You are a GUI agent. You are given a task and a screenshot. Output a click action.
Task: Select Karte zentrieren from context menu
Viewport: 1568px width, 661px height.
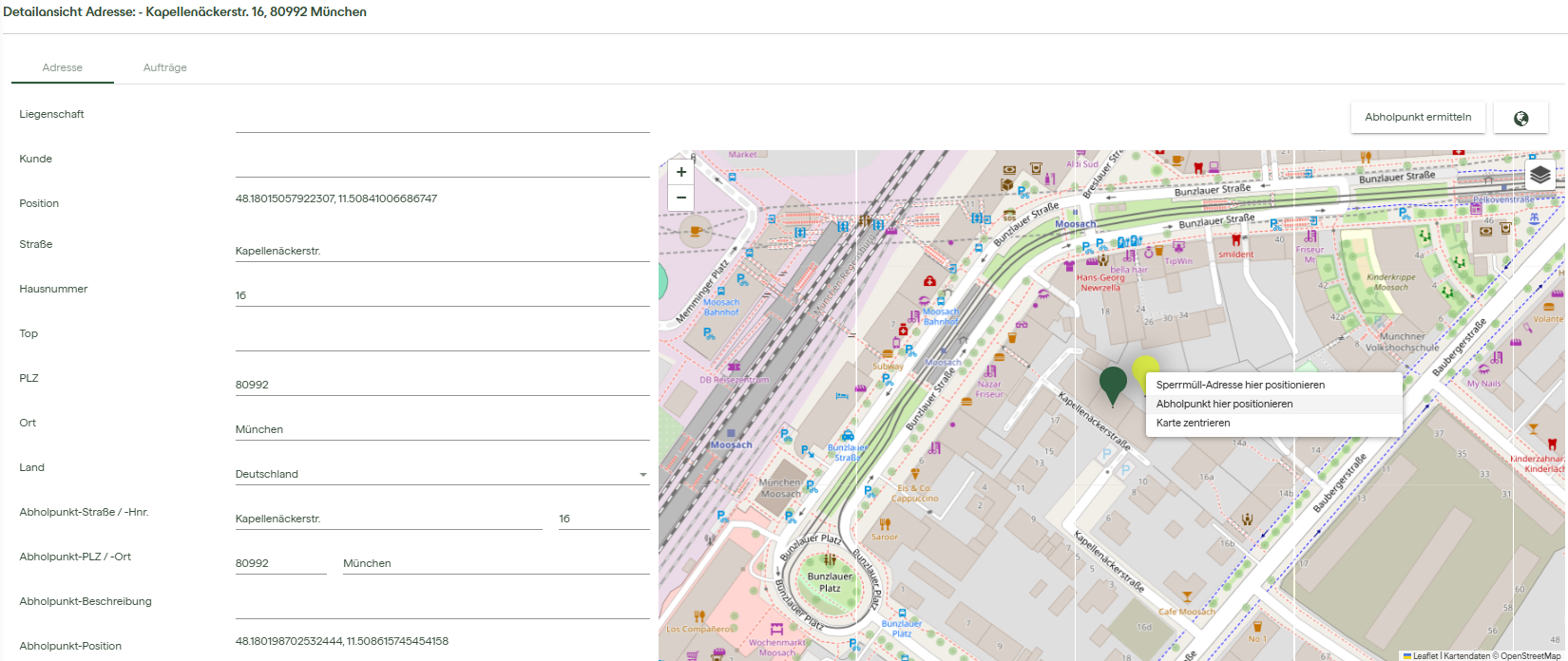point(1193,423)
